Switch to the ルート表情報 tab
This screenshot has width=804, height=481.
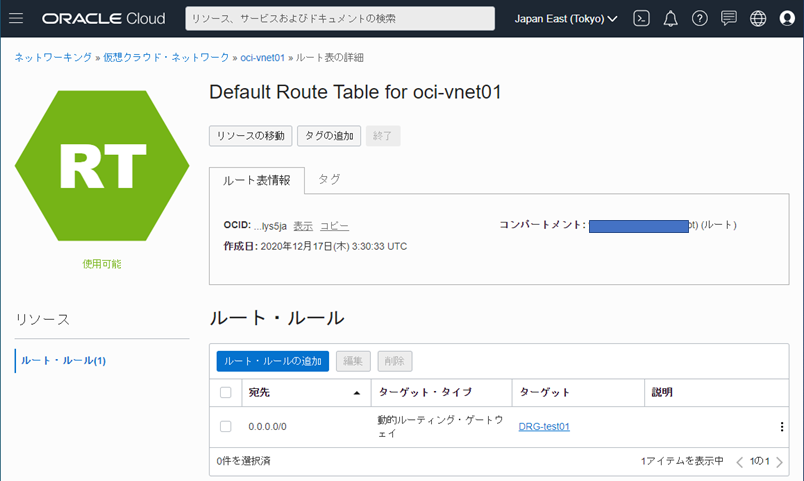coord(256,181)
